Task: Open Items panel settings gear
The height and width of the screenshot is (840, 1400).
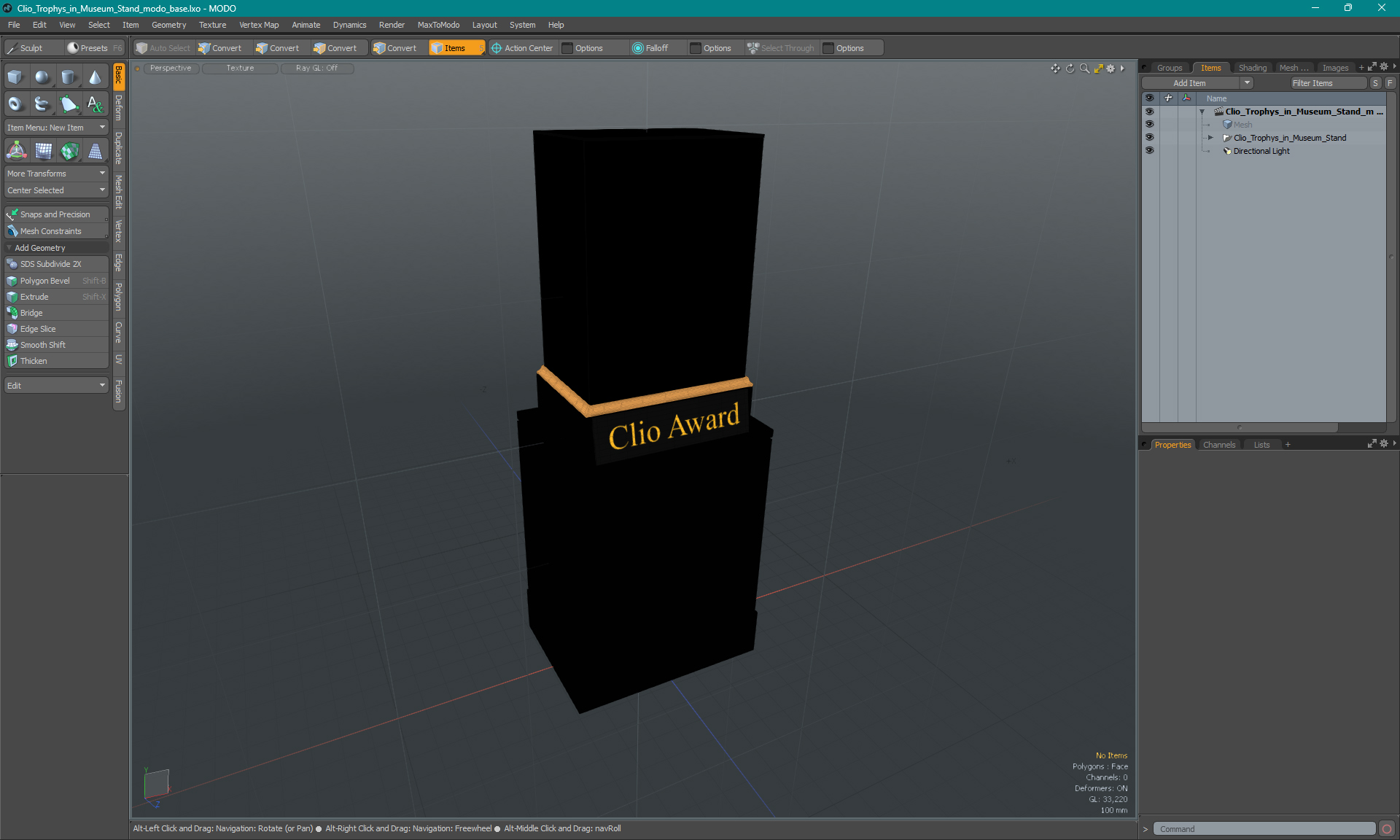Action: click(1384, 67)
